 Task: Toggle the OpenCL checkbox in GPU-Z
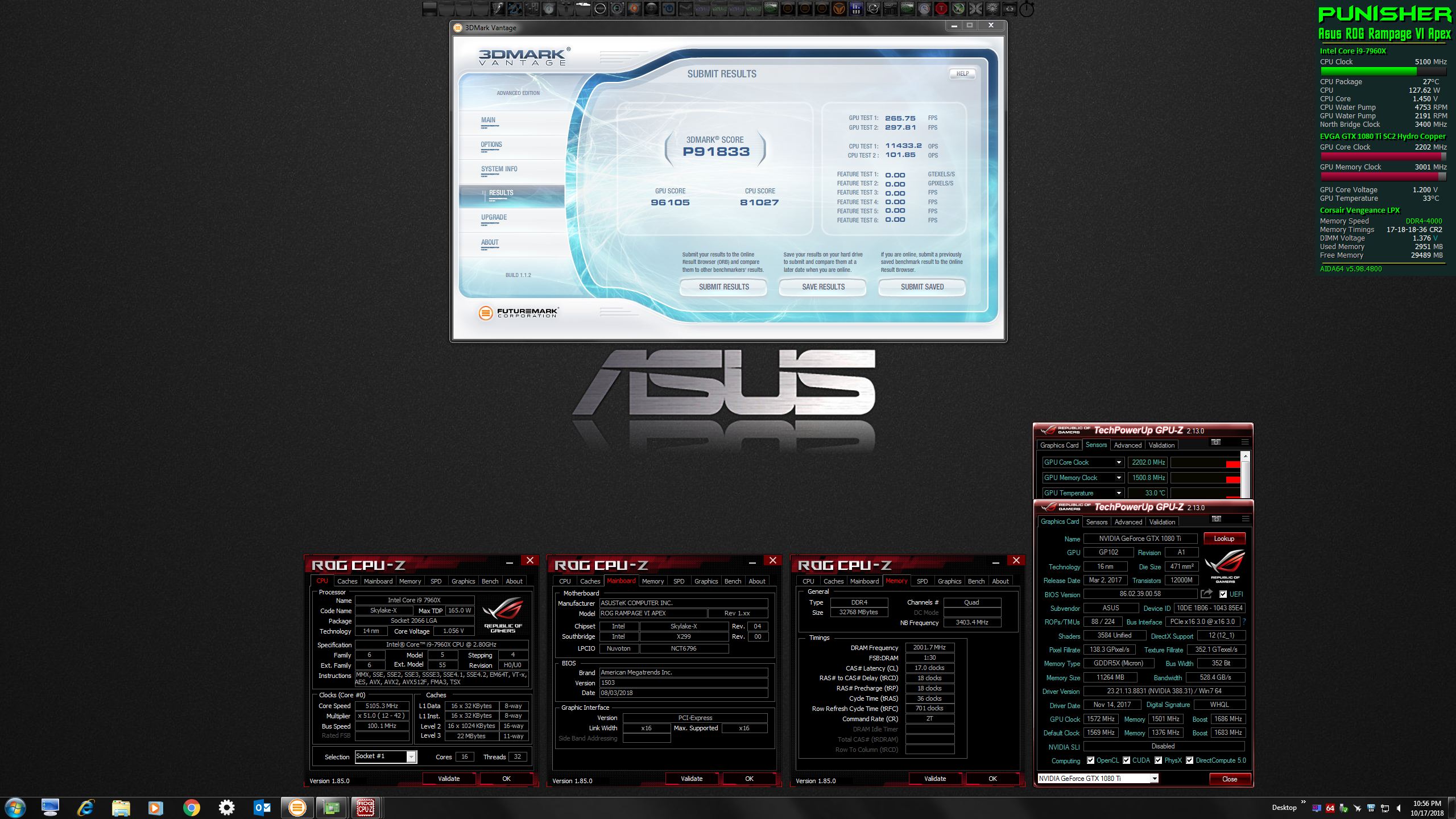pos(1090,760)
